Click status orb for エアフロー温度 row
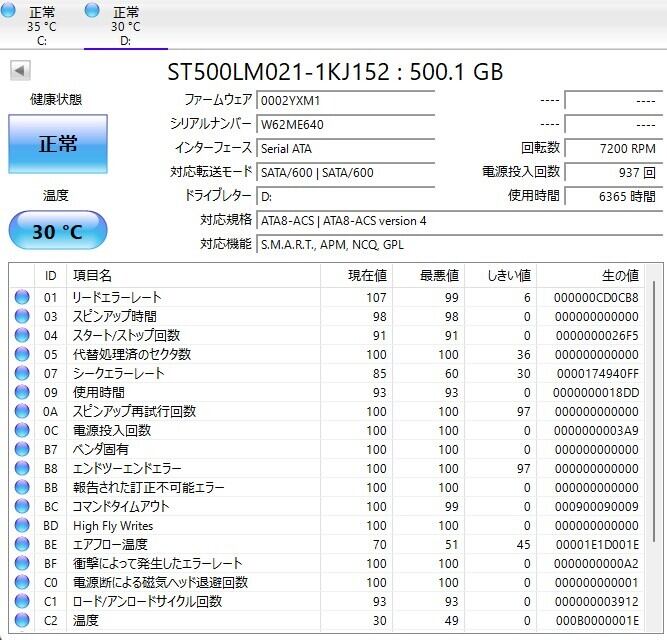The image size is (667, 640). point(22,544)
